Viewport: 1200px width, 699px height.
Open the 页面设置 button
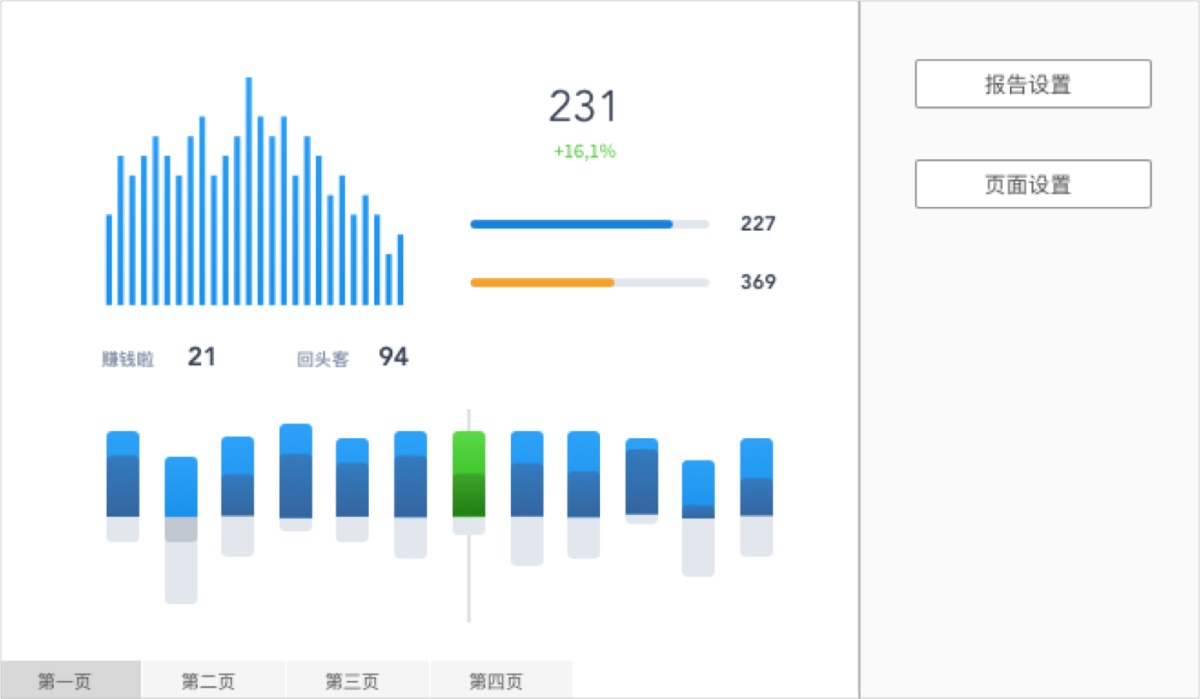tap(1033, 184)
